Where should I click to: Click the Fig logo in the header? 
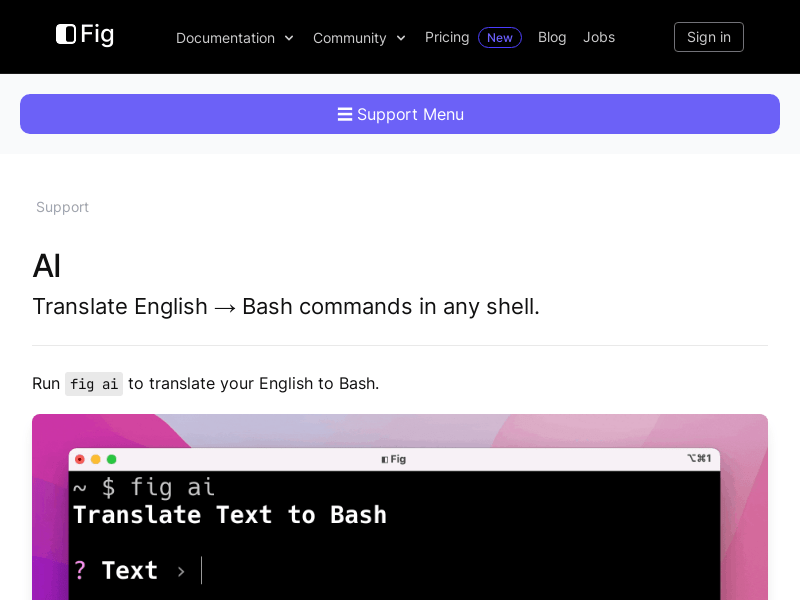pyautogui.click(x=85, y=35)
